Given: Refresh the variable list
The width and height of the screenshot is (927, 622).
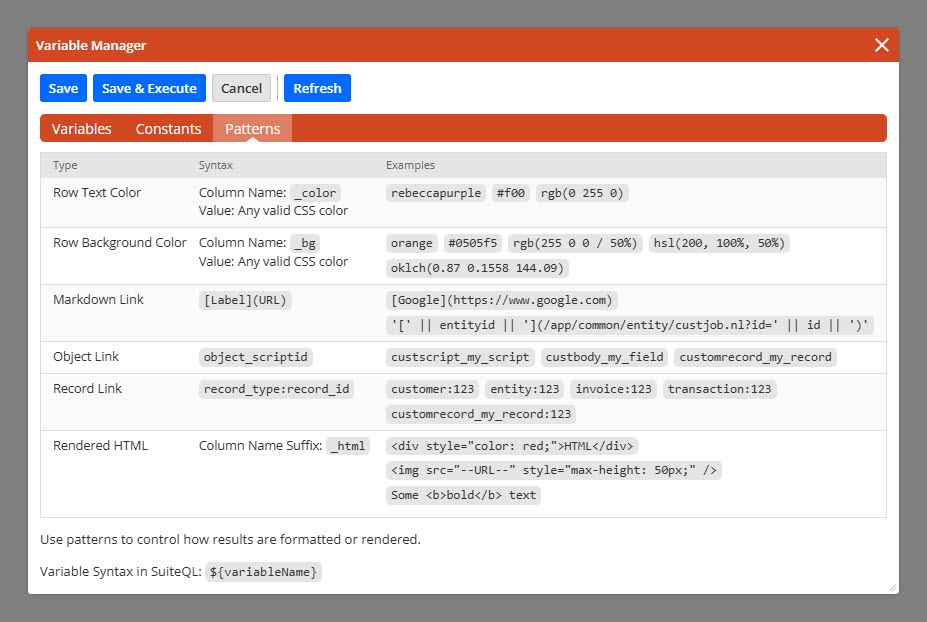Looking at the screenshot, I should (x=317, y=88).
